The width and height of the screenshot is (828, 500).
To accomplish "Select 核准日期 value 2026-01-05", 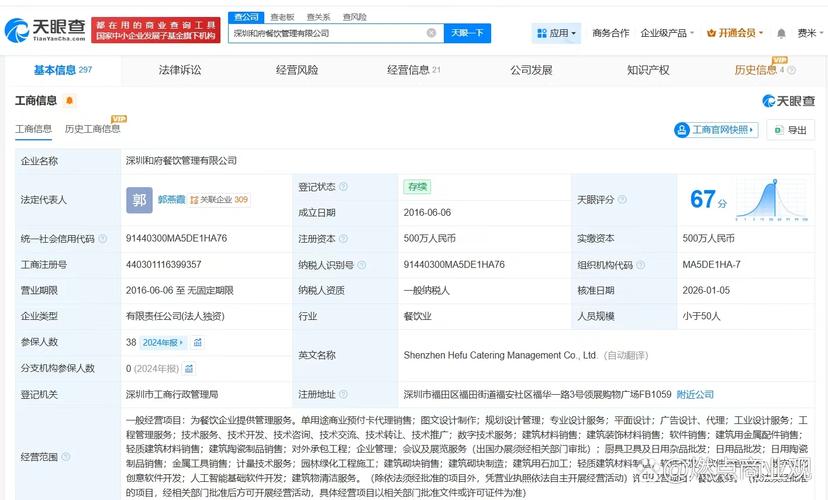I will pyautogui.click(x=706, y=290).
